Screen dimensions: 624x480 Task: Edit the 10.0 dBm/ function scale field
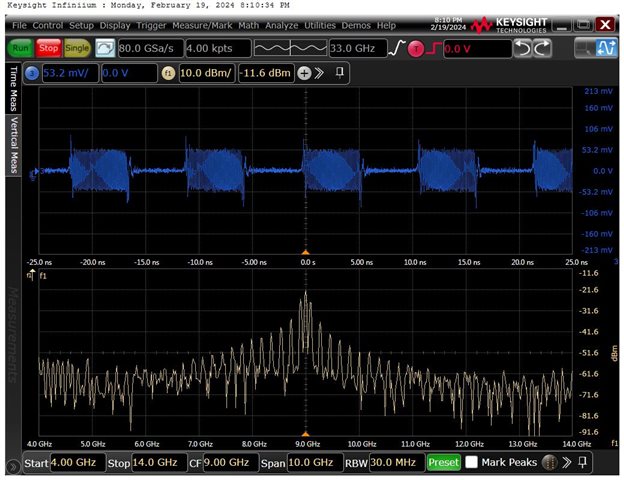tap(207, 73)
